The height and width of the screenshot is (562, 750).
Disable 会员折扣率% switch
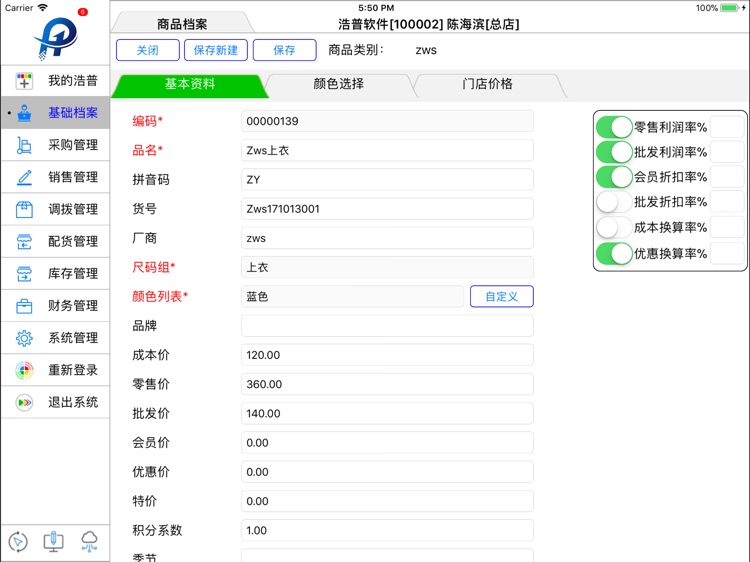click(615, 177)
